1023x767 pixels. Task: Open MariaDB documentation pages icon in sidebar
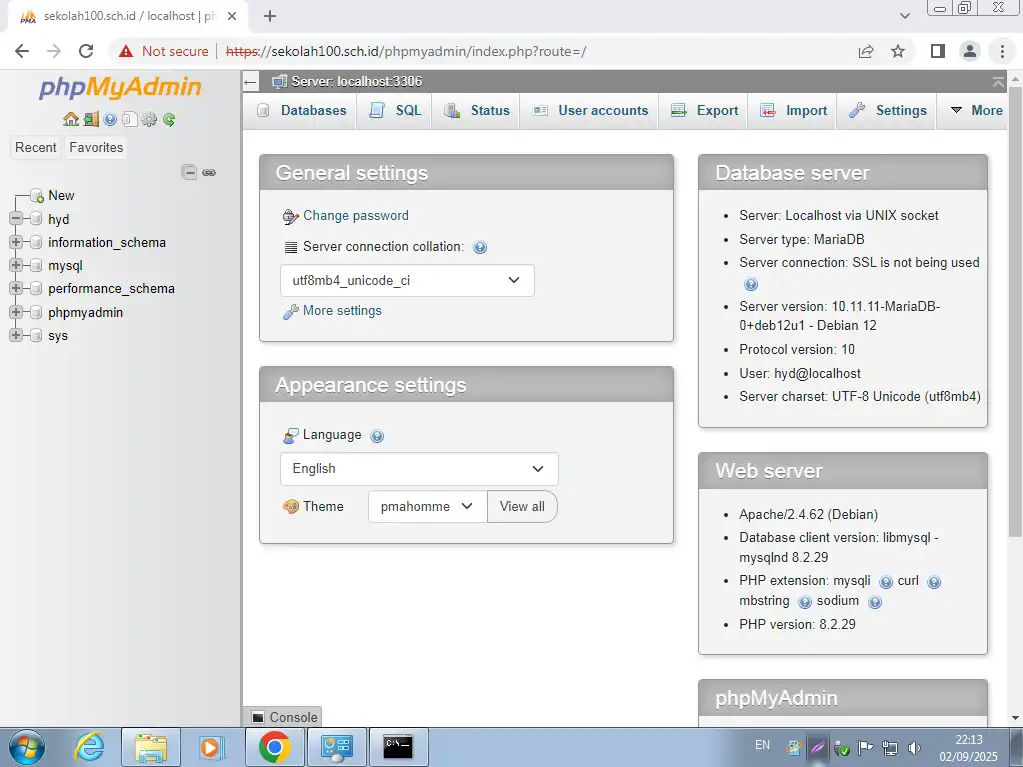pyautogui.click(x=130, y=119)
